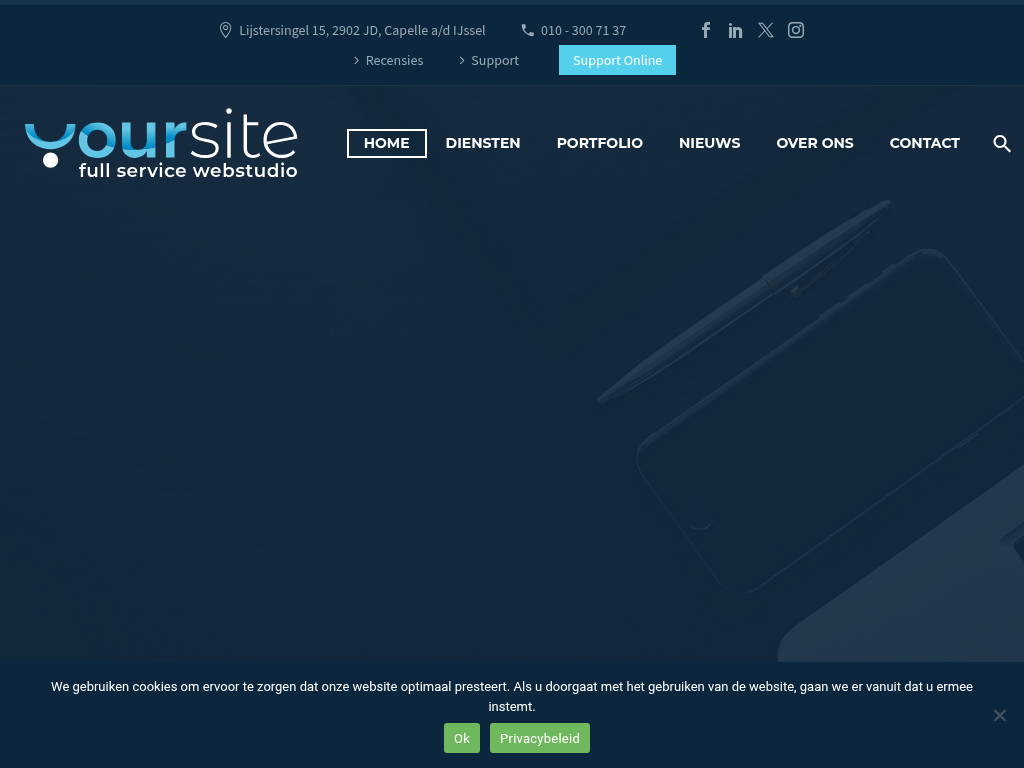Open the Instagram social icon

(796, 30)
